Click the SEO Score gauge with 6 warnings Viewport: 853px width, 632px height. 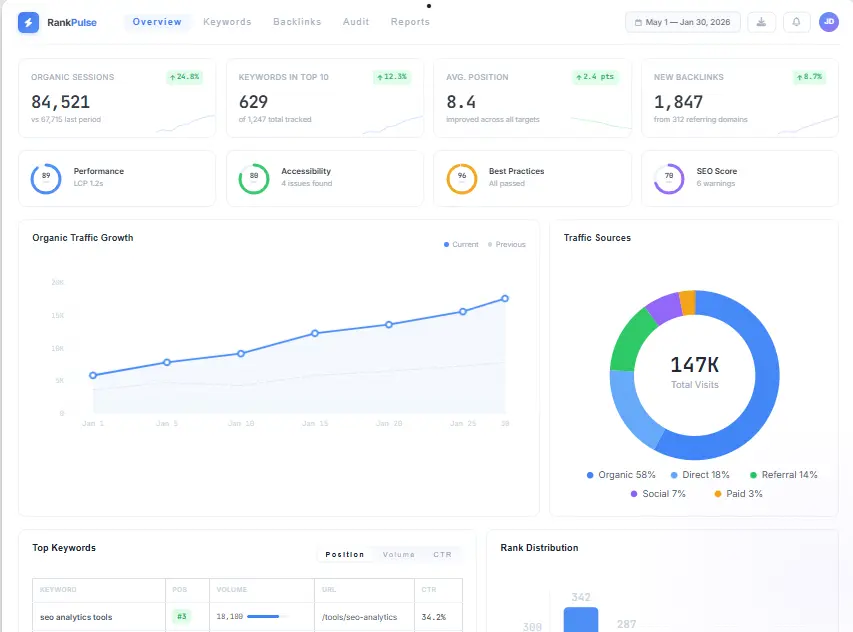pyautogui.click(x=671, y=177)
